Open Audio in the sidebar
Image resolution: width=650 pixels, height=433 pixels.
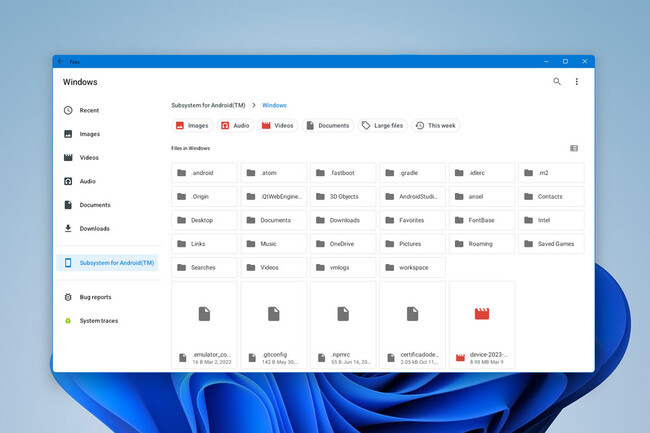click(x=108, y=181)
